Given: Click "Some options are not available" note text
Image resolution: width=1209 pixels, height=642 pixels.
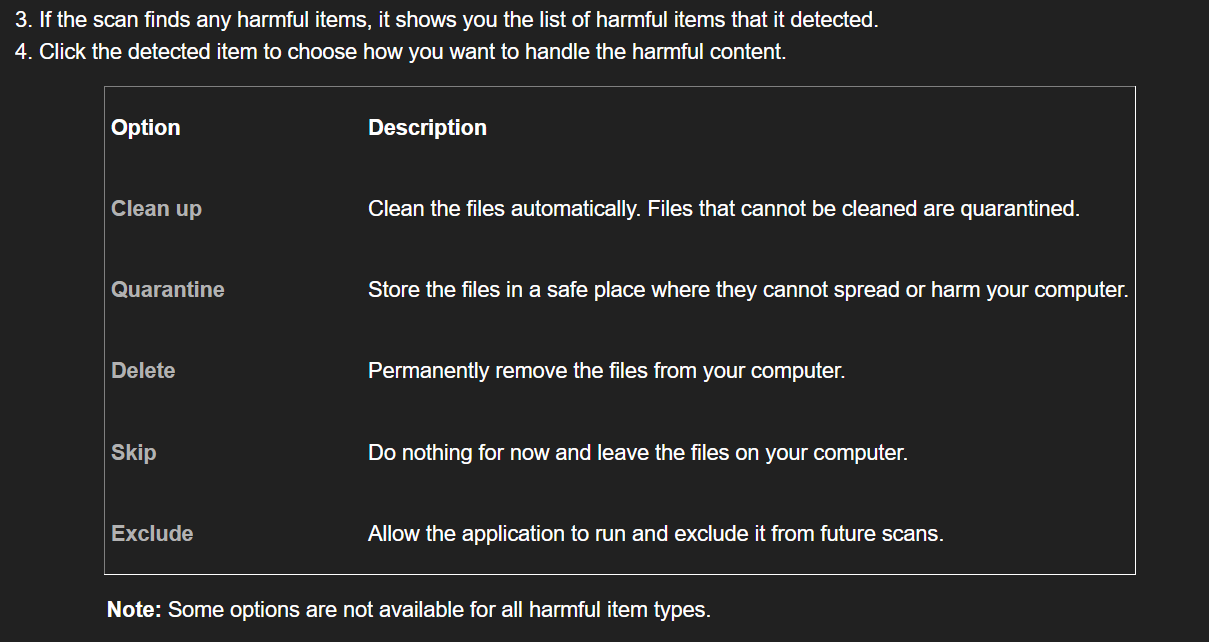Looking at the screenshot, I should tap(439, 609).
